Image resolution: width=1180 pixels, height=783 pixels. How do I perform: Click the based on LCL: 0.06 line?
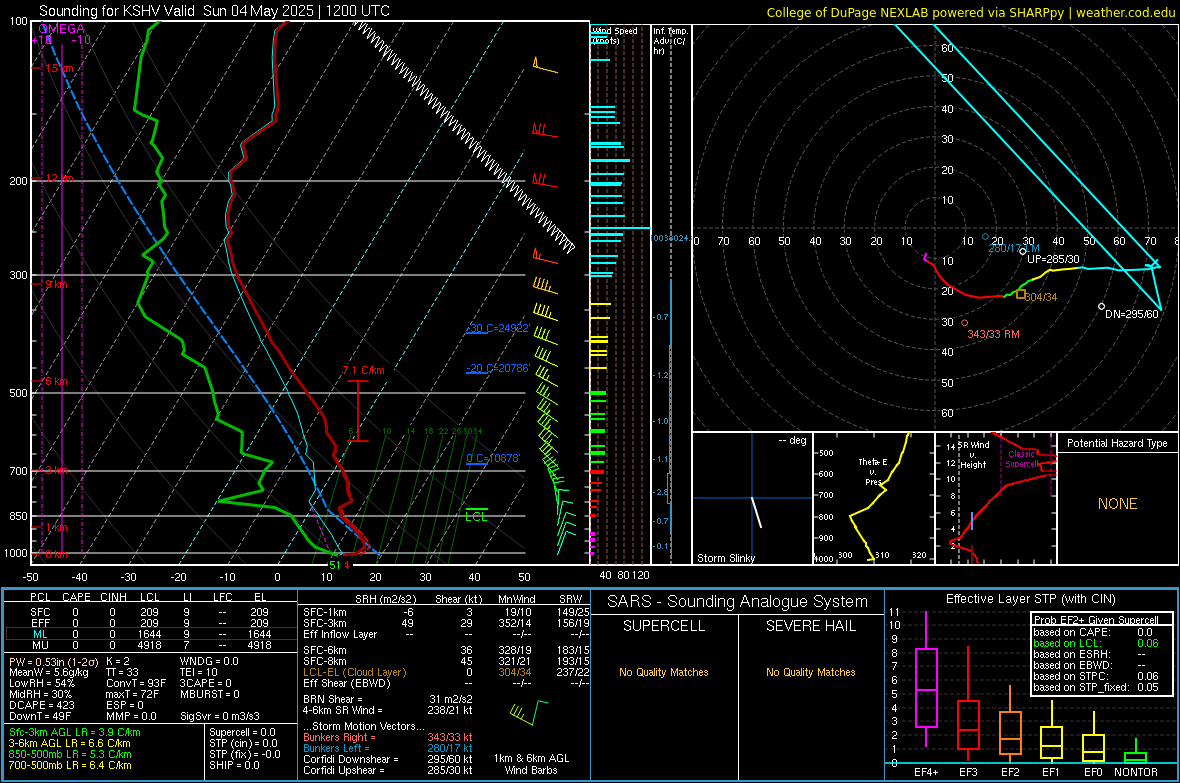(x=1096, y=643)
